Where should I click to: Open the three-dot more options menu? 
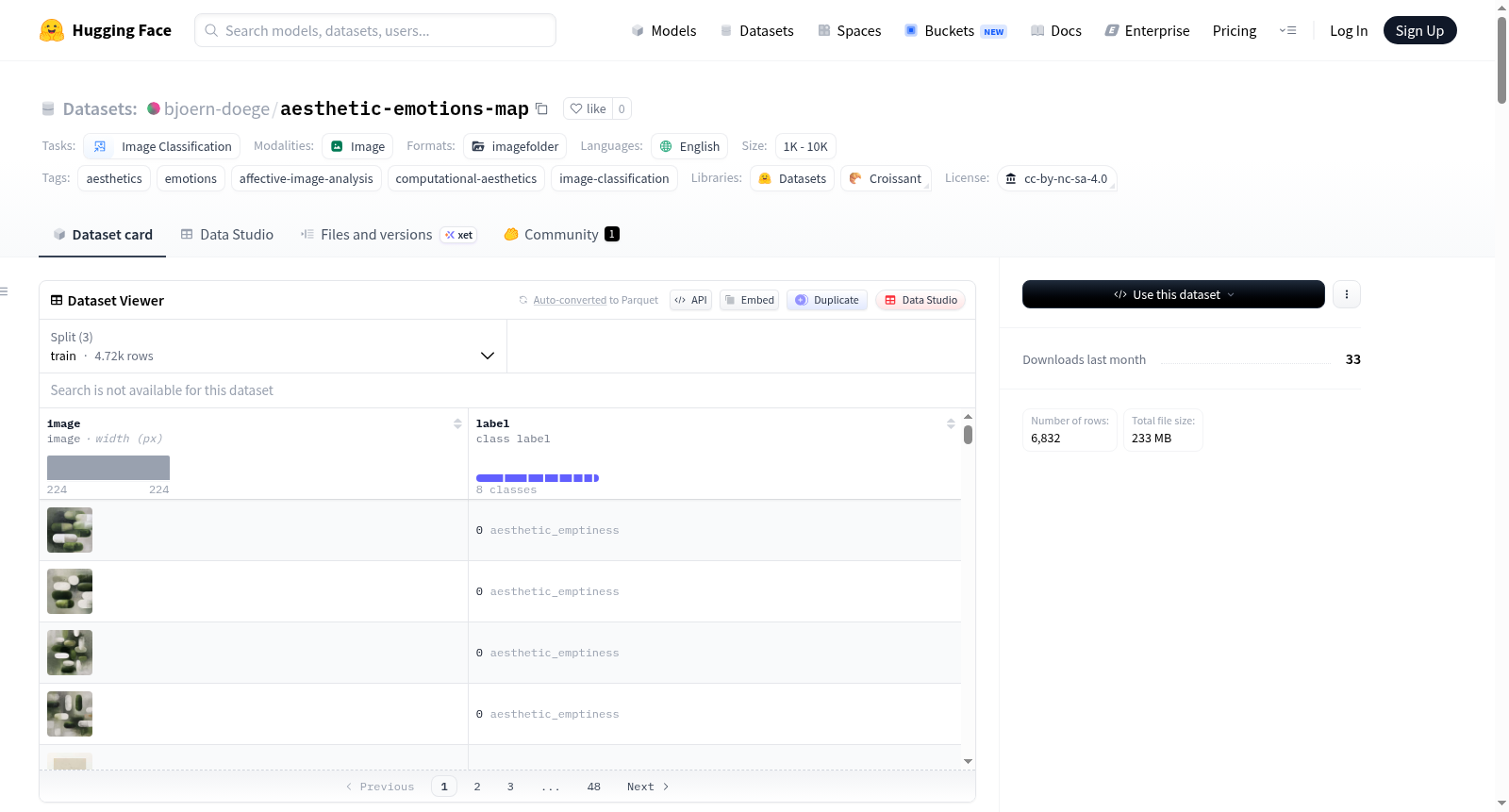pos(1347,294)
